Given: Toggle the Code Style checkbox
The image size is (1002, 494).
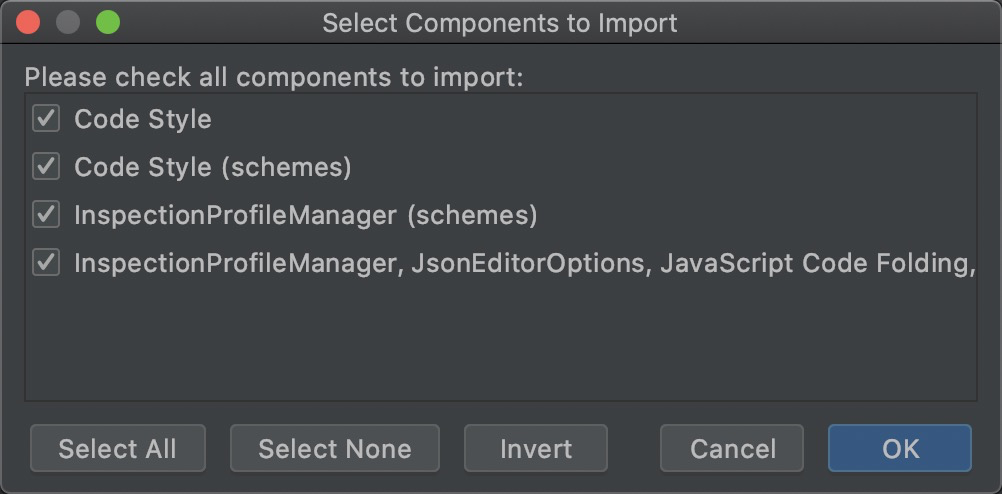Looking at the screenshot, I should coord(46,119).
